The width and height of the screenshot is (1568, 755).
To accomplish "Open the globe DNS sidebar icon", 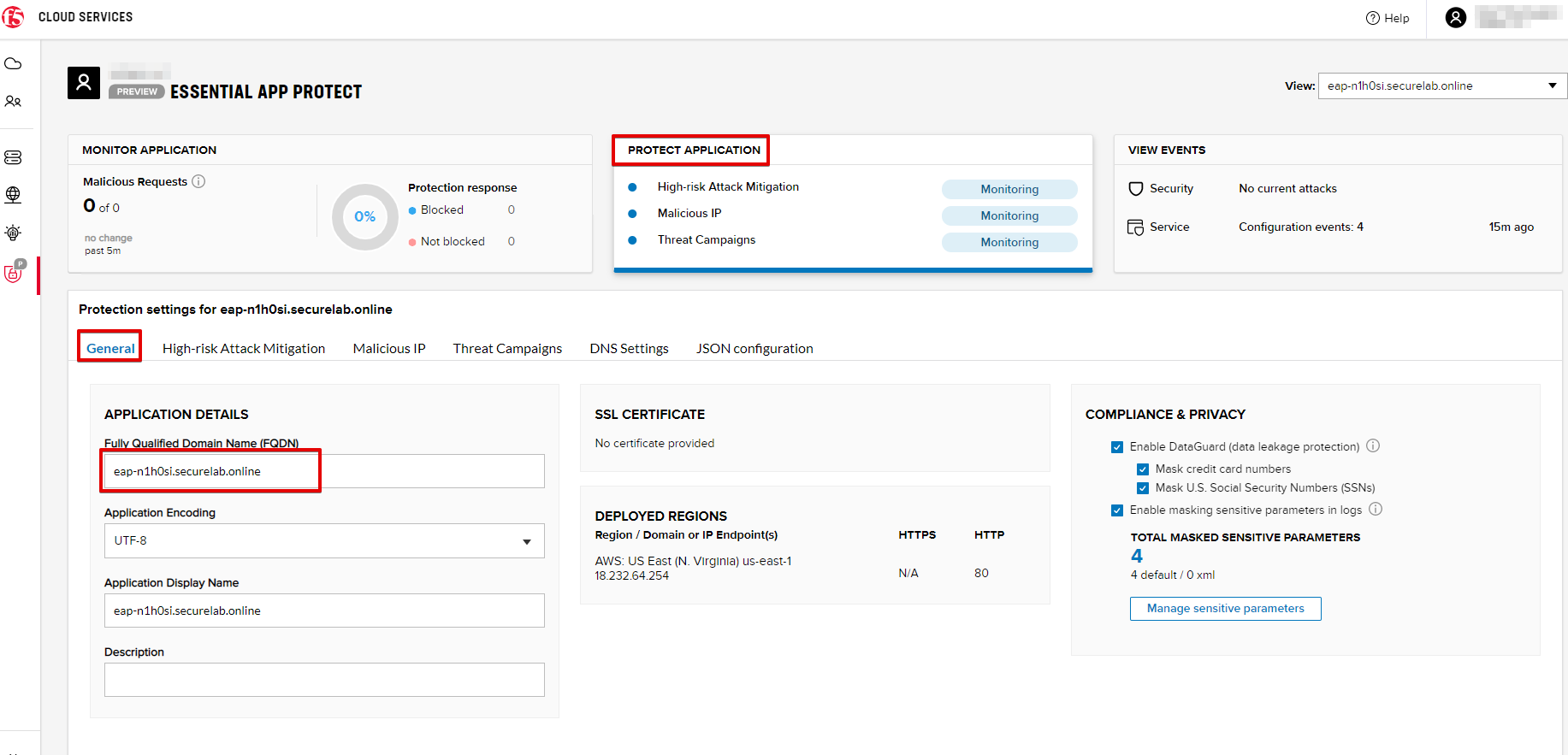I will click(13, 195).
